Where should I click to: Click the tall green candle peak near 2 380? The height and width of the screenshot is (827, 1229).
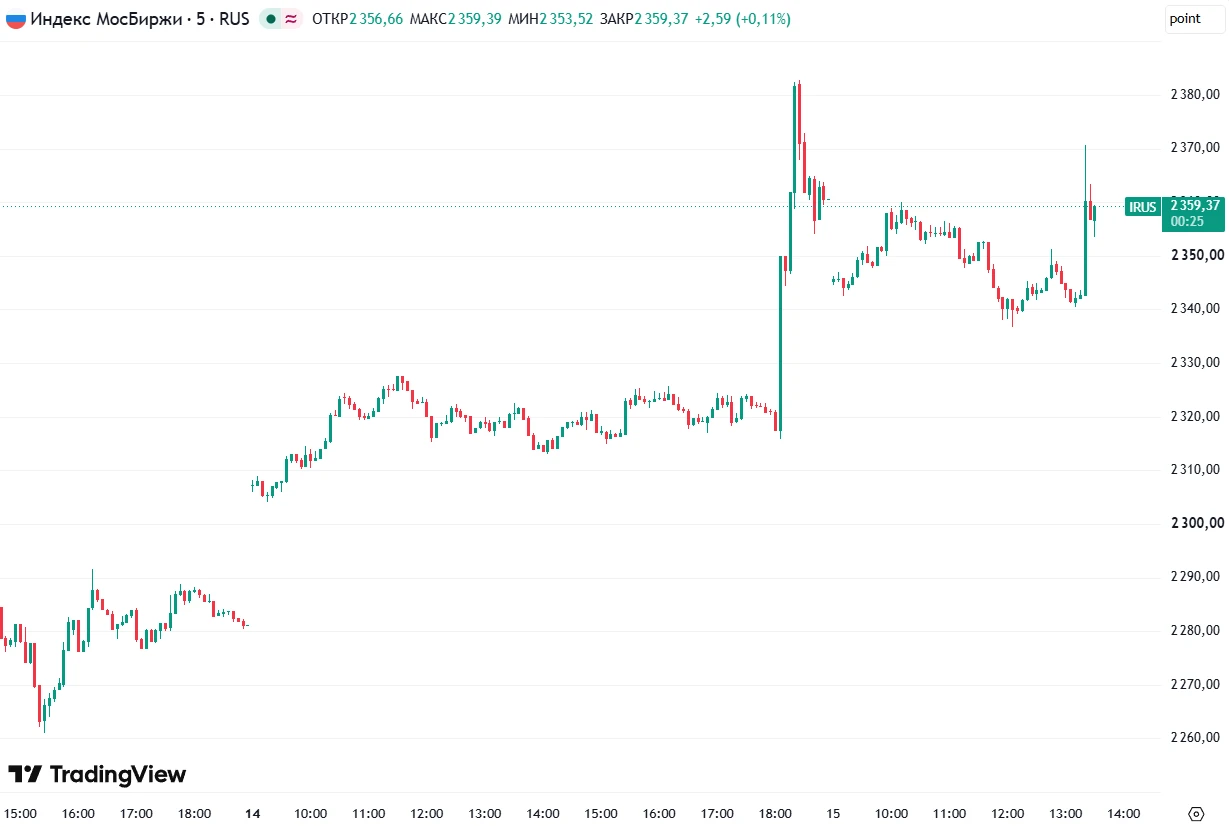(796, 87)
